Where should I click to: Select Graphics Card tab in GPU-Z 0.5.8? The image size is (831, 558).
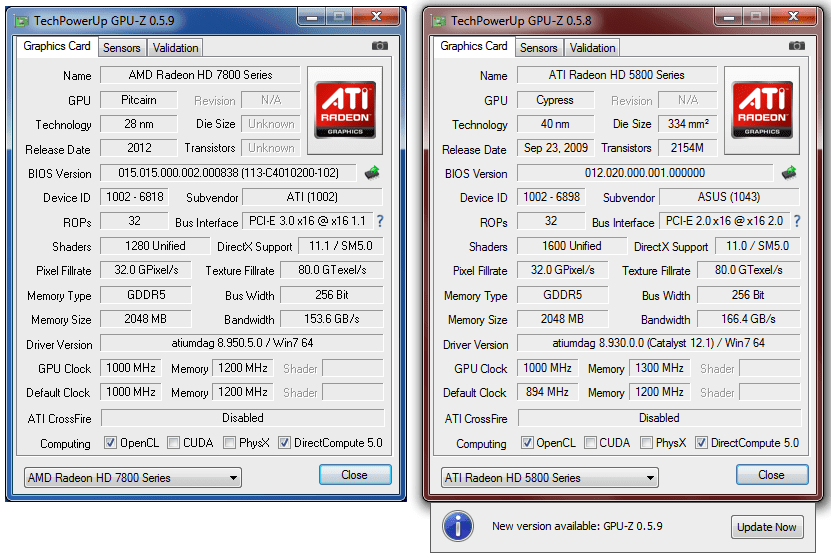(x=474, y=46)
